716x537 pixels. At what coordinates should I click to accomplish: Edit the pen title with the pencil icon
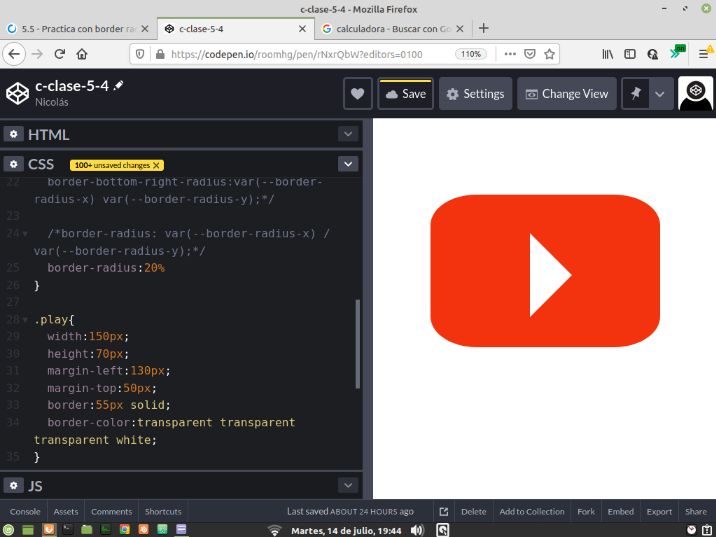(x=119, y=85)
